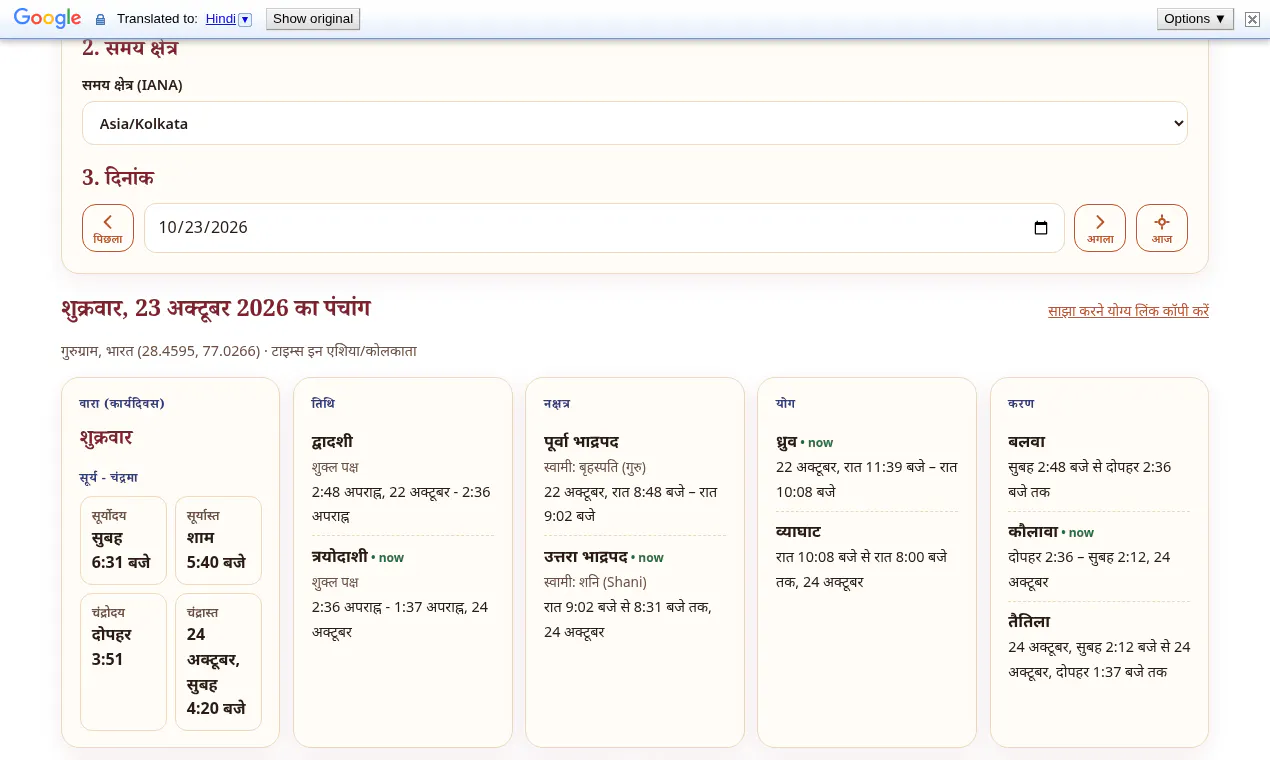Screen dimensions: 1270x760
Task: Click the Hindi language link
Action: (221, 19)
